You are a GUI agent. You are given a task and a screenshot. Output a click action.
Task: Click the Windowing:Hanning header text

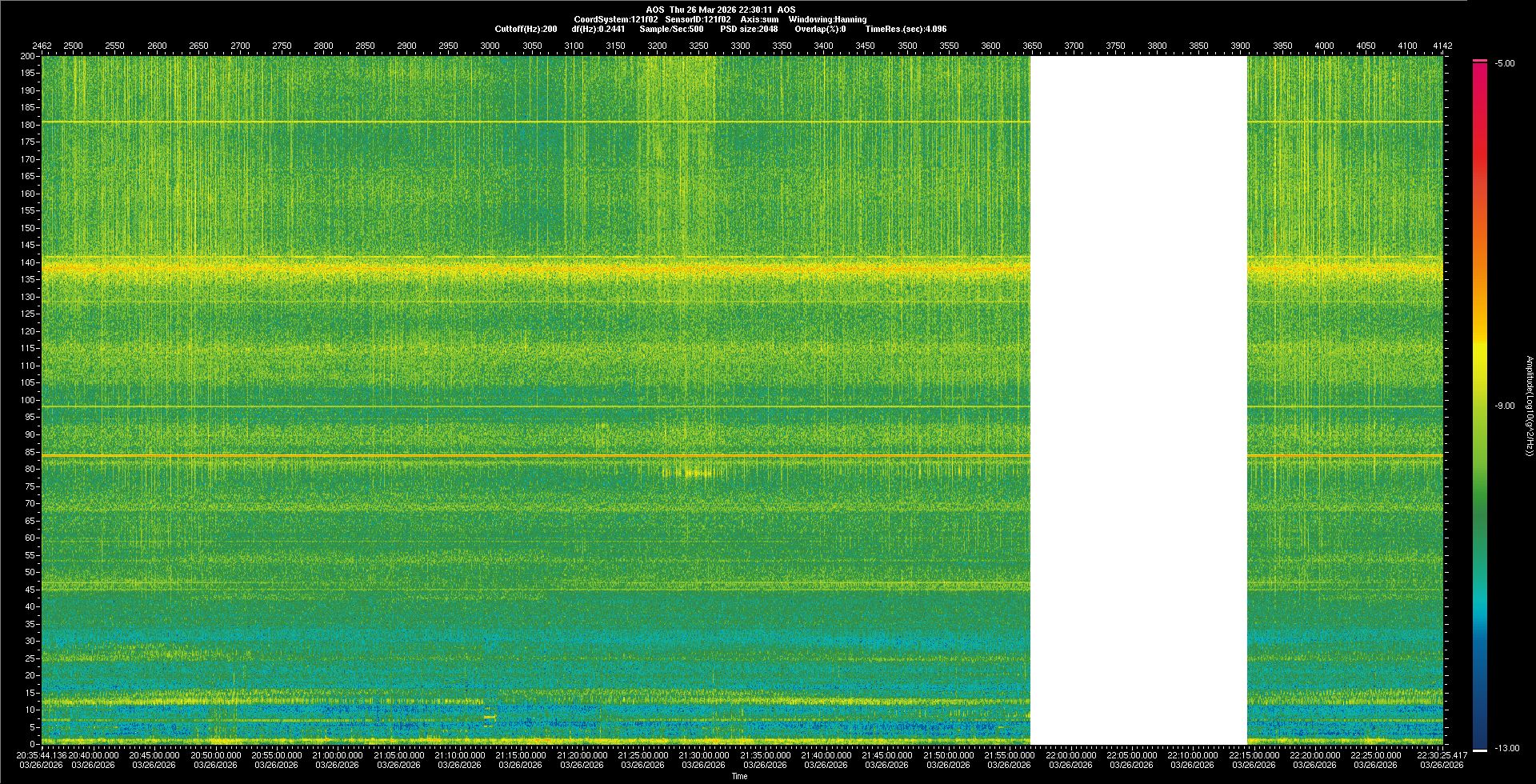[827, 19]
